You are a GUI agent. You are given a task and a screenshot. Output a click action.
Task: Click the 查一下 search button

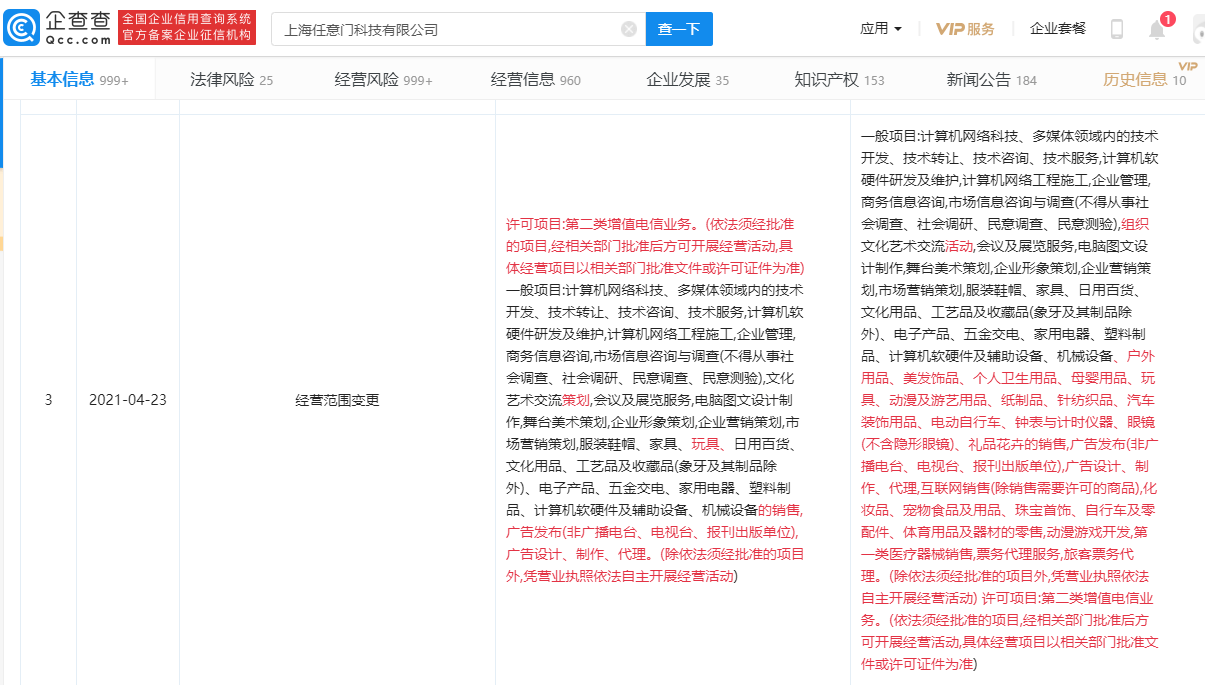(x=679, y=29)
